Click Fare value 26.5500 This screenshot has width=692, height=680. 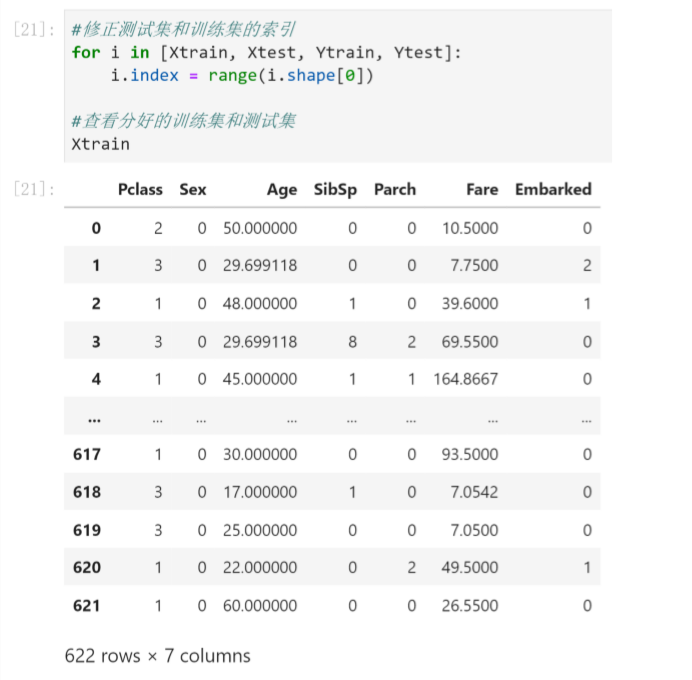click(x=470, y=605)
